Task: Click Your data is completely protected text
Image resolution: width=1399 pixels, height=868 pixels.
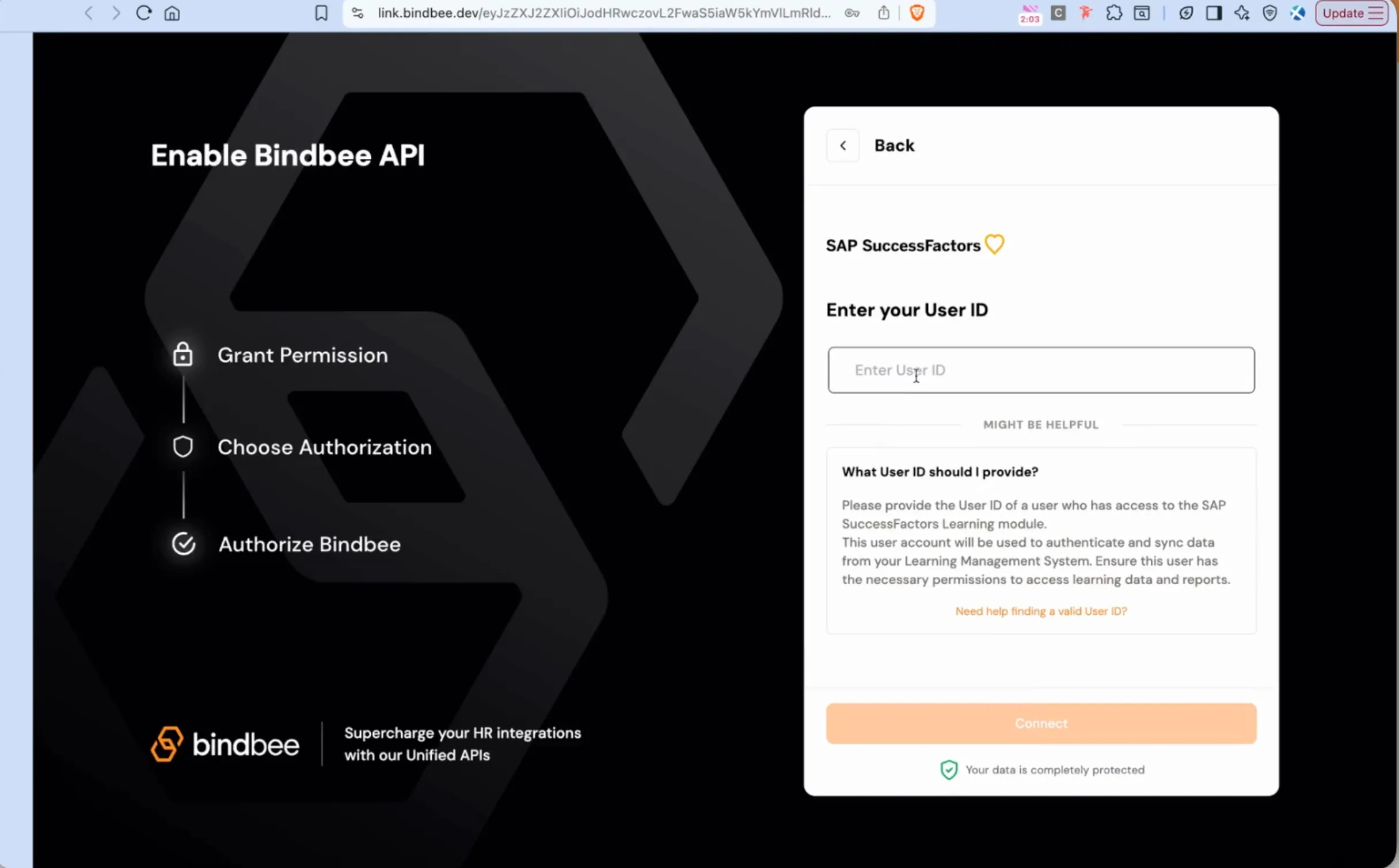Action: pyautogui.click(x=1055, y=770)
